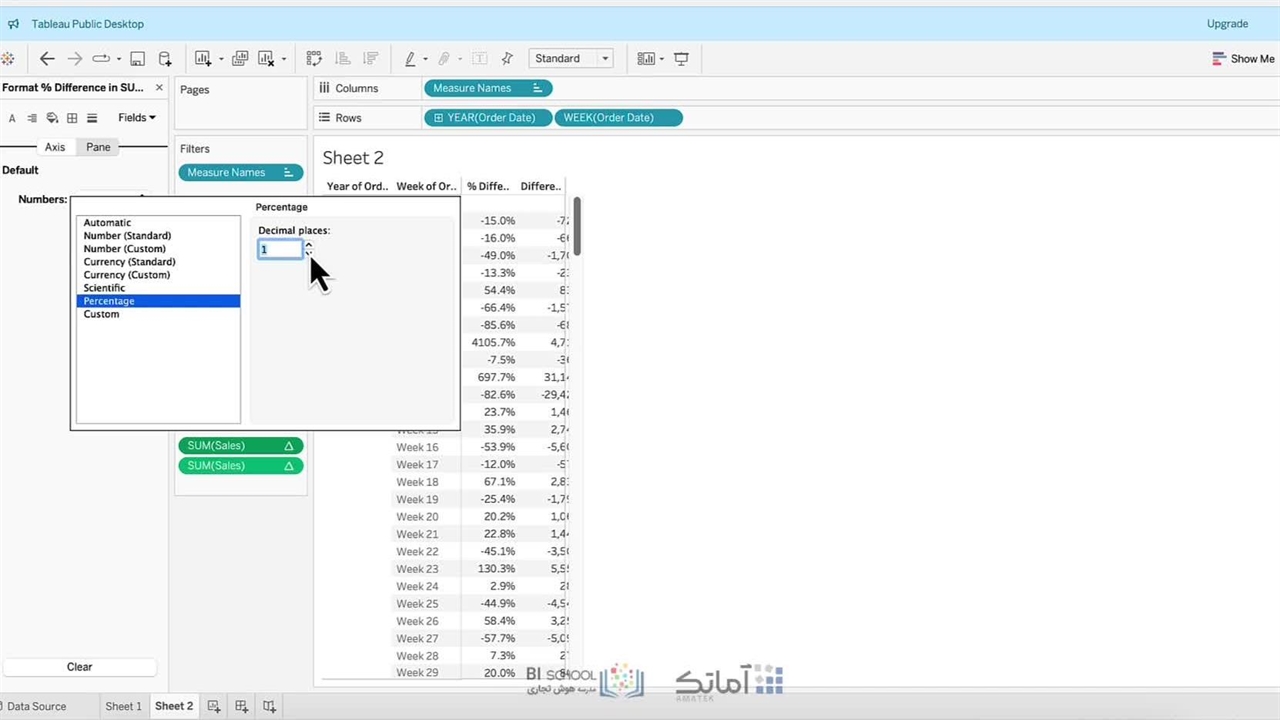1280x720 pixels.
Task: Switch to the Sheet 1 tab
Action: [123, 706]
